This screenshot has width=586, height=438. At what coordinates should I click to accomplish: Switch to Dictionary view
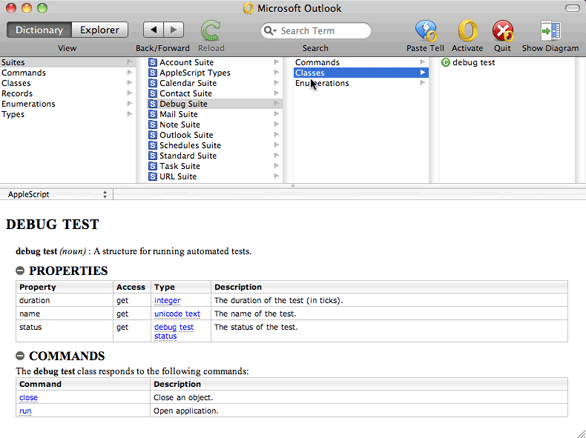click(39, 30)
